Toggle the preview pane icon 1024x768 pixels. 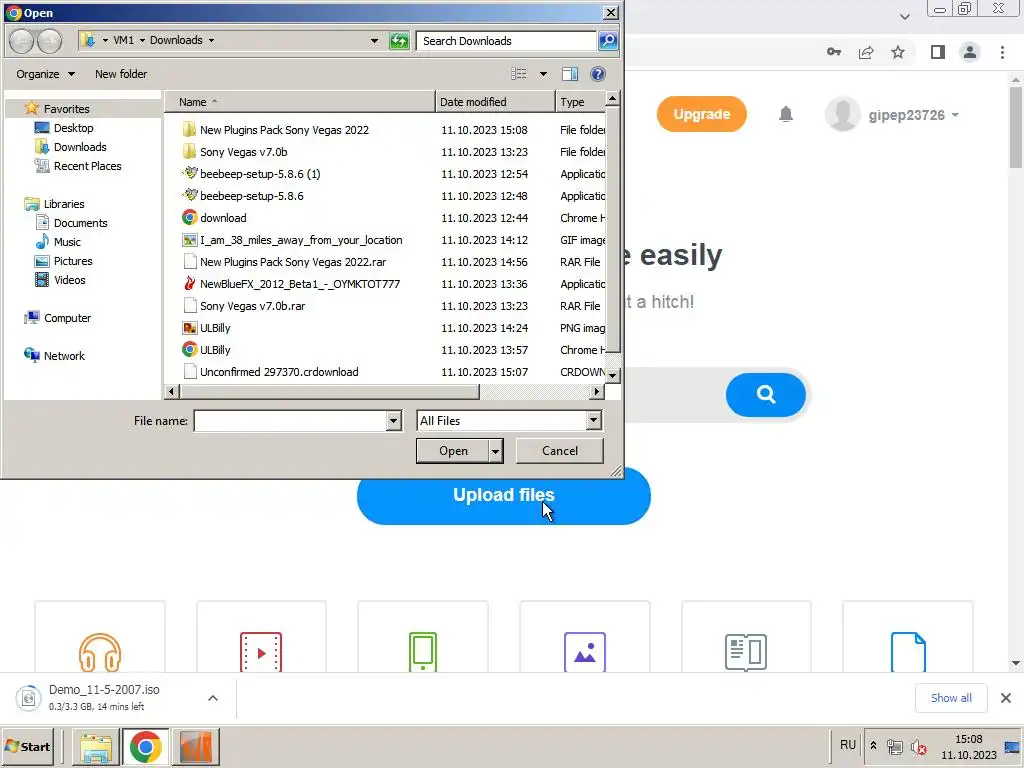pos(570,74)
